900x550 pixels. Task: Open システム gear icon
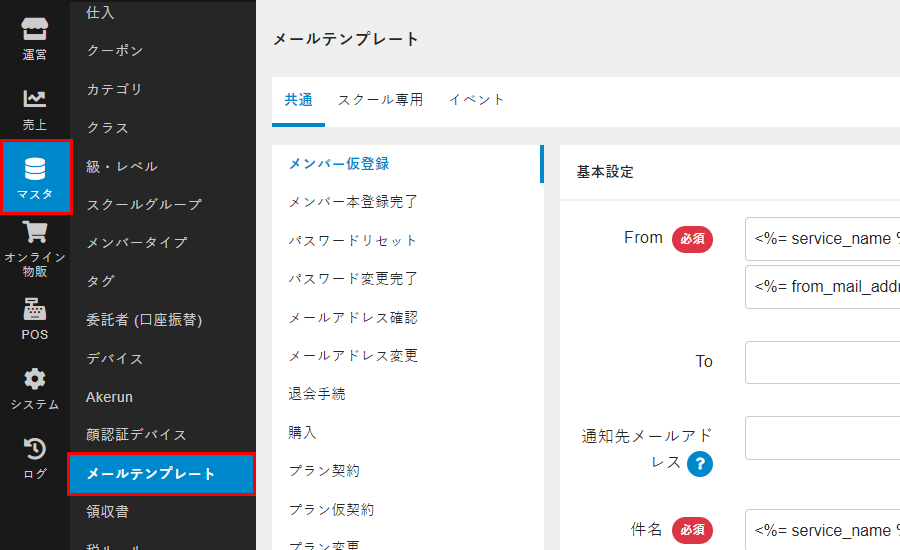tap(35, 379)
